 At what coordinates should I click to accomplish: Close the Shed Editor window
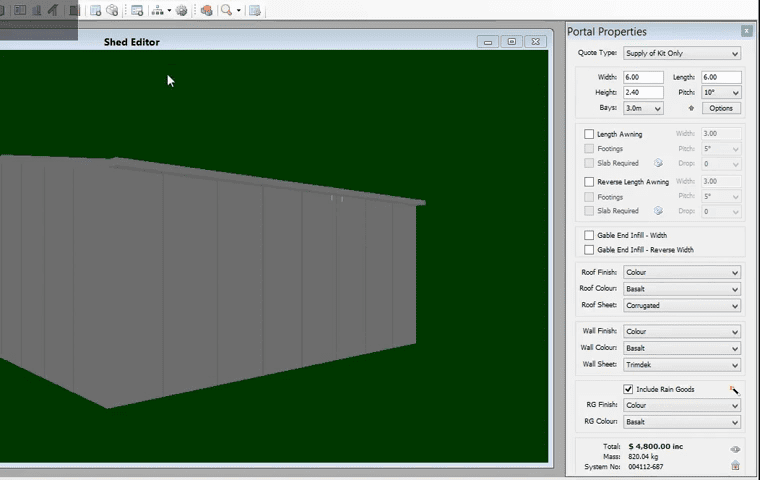(536, 42)
